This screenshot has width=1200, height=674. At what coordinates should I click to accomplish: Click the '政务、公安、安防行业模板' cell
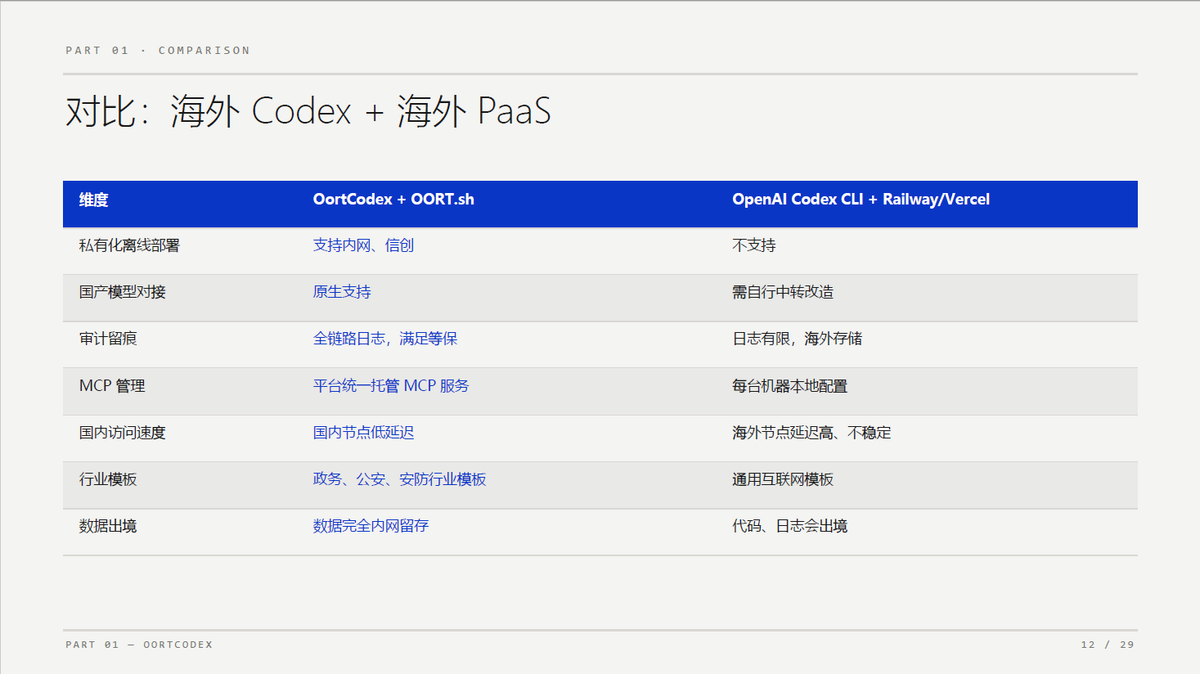400,480
